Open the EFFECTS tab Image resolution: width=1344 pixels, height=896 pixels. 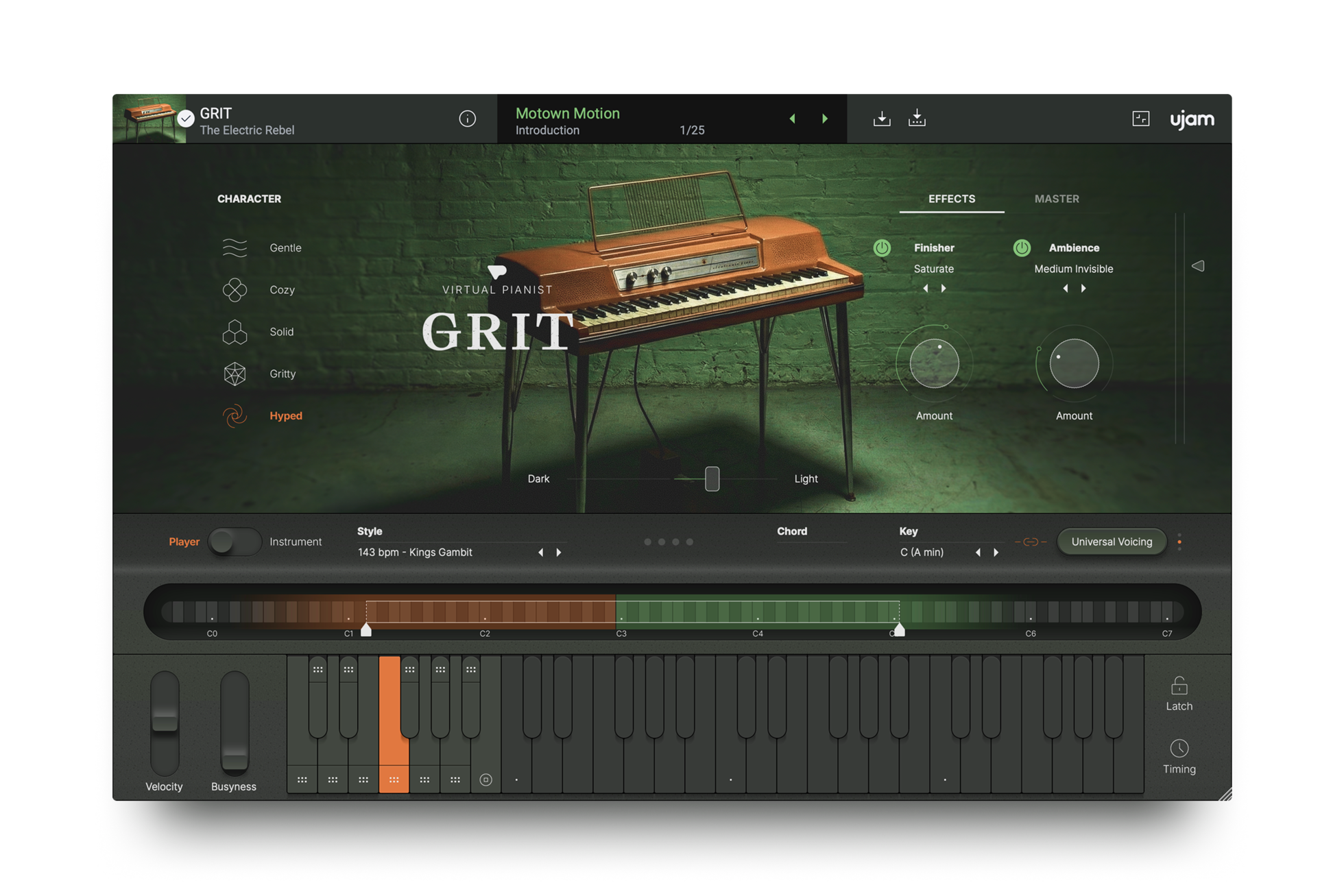950,199
